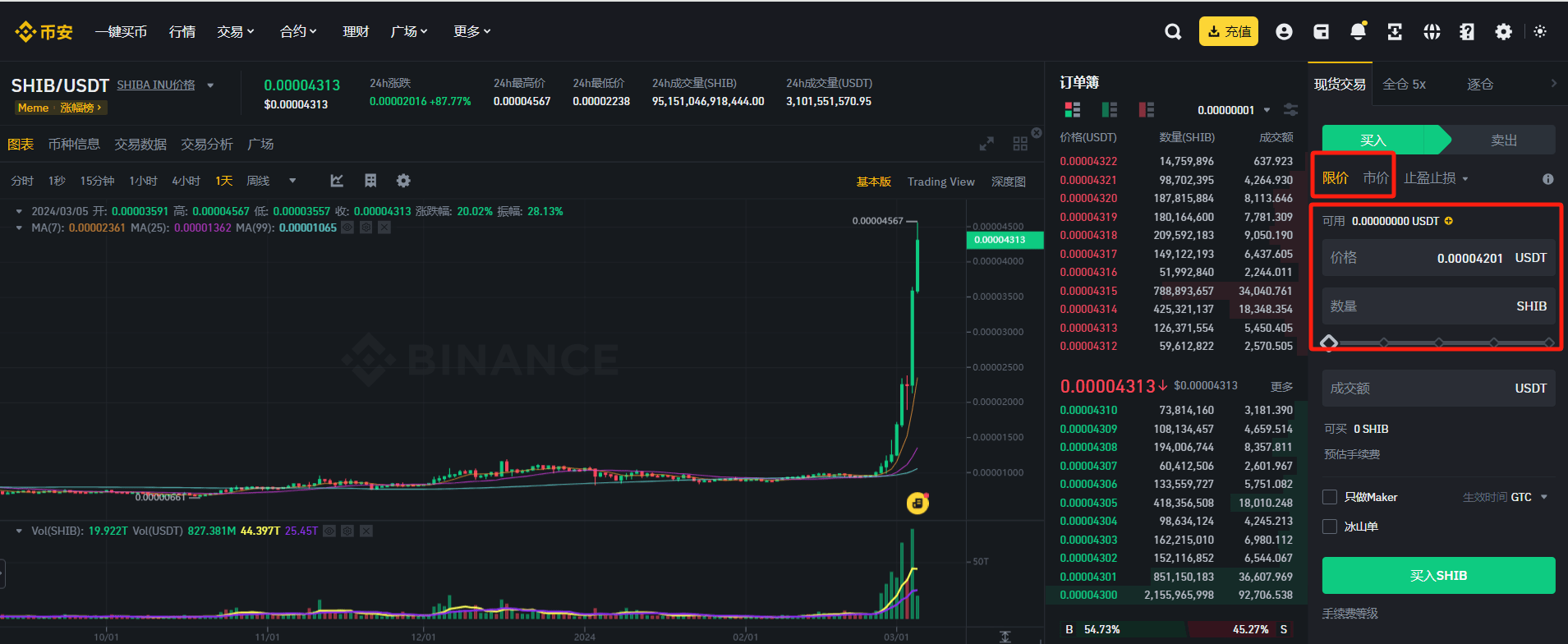Expand the 更多 menu in the header
Screen dimensions: 1568x644
coord(472,31)
